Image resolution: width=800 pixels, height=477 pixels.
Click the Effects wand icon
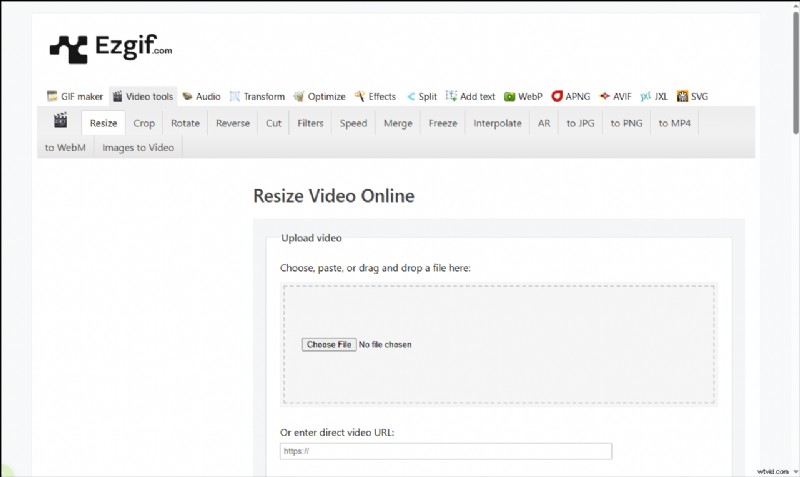coord(360,96)
